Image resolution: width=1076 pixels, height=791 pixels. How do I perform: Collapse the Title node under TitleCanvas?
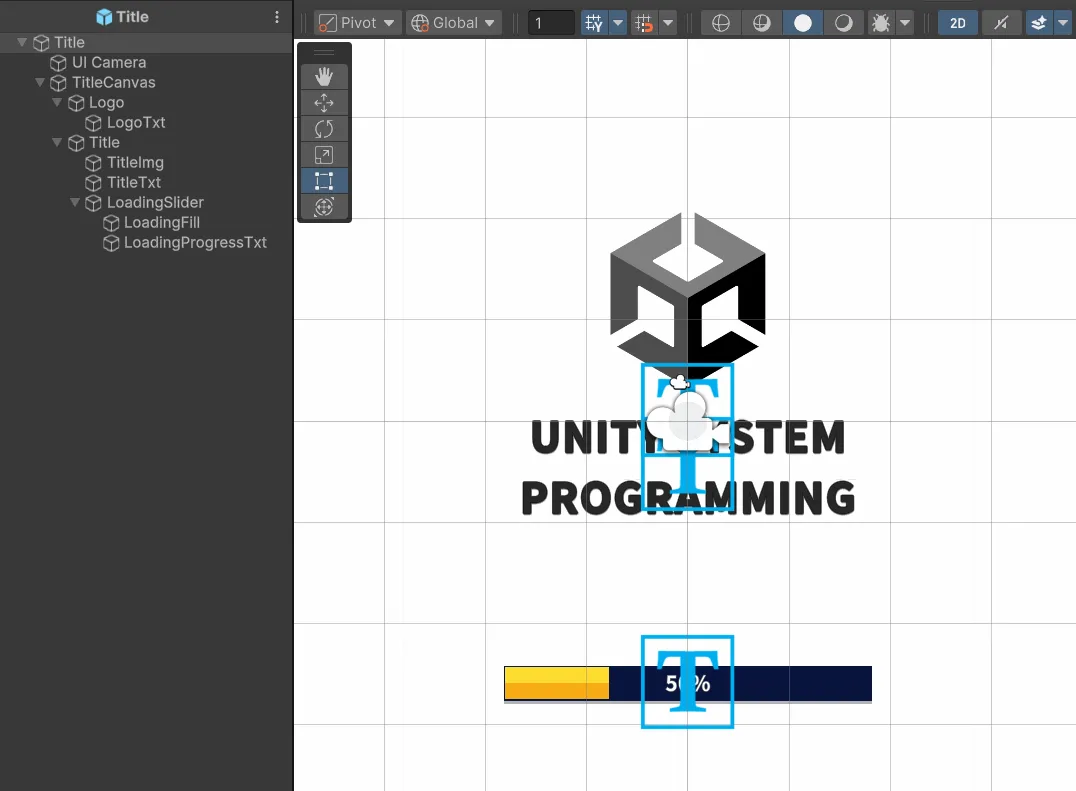click(57, 142)
